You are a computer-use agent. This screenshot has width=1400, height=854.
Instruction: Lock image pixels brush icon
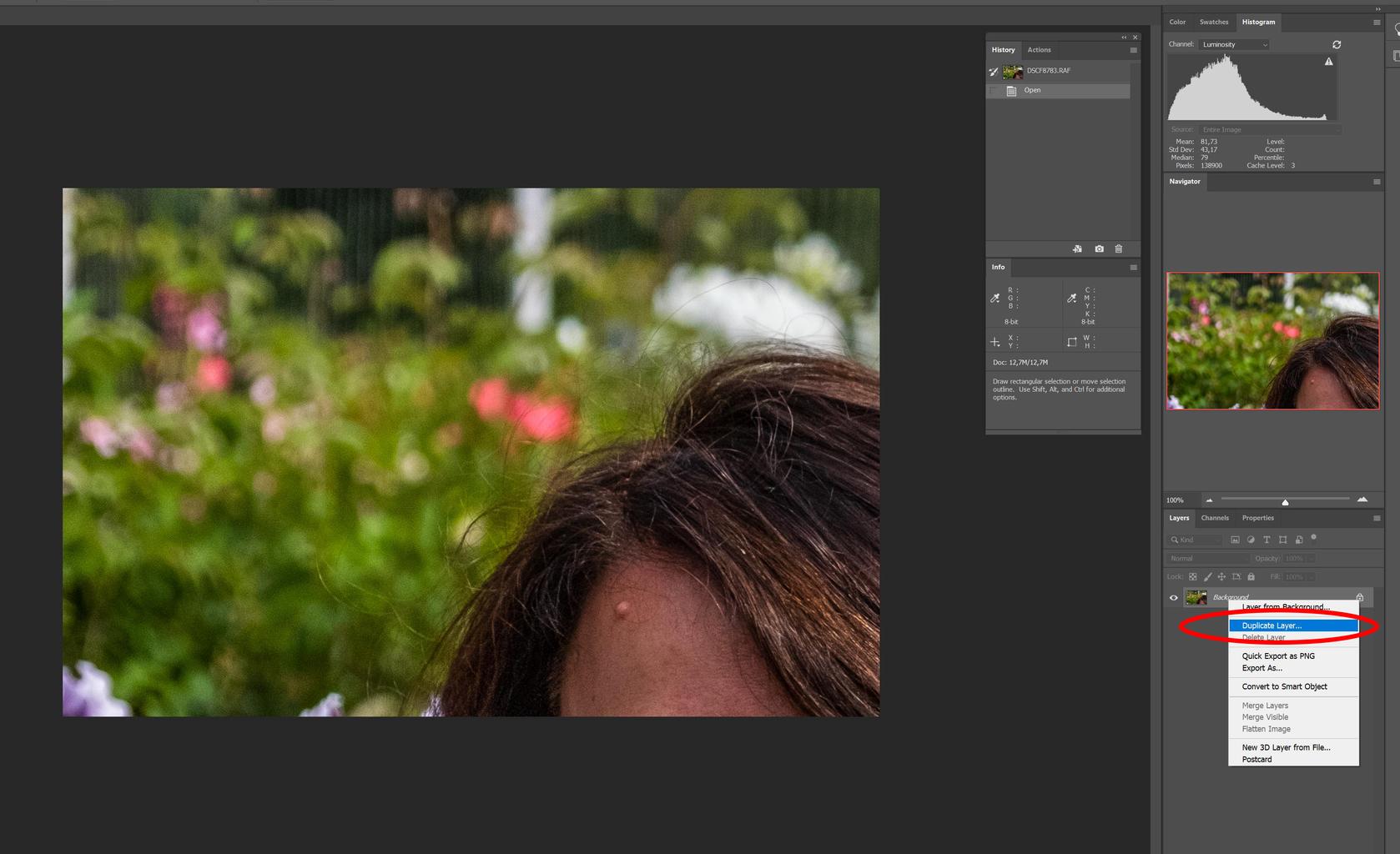coord(1207,577)
